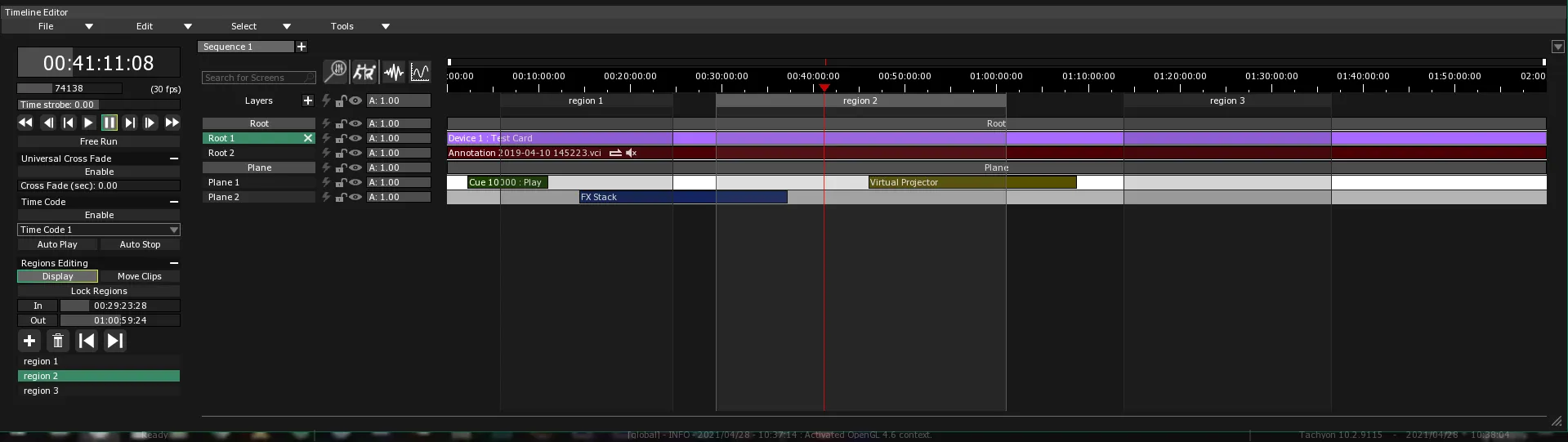Image resolution: width=1568 pixels, height=442 pixels.
Task: Open the Tools menu dropdown arrow
Action: pos(386,26)
